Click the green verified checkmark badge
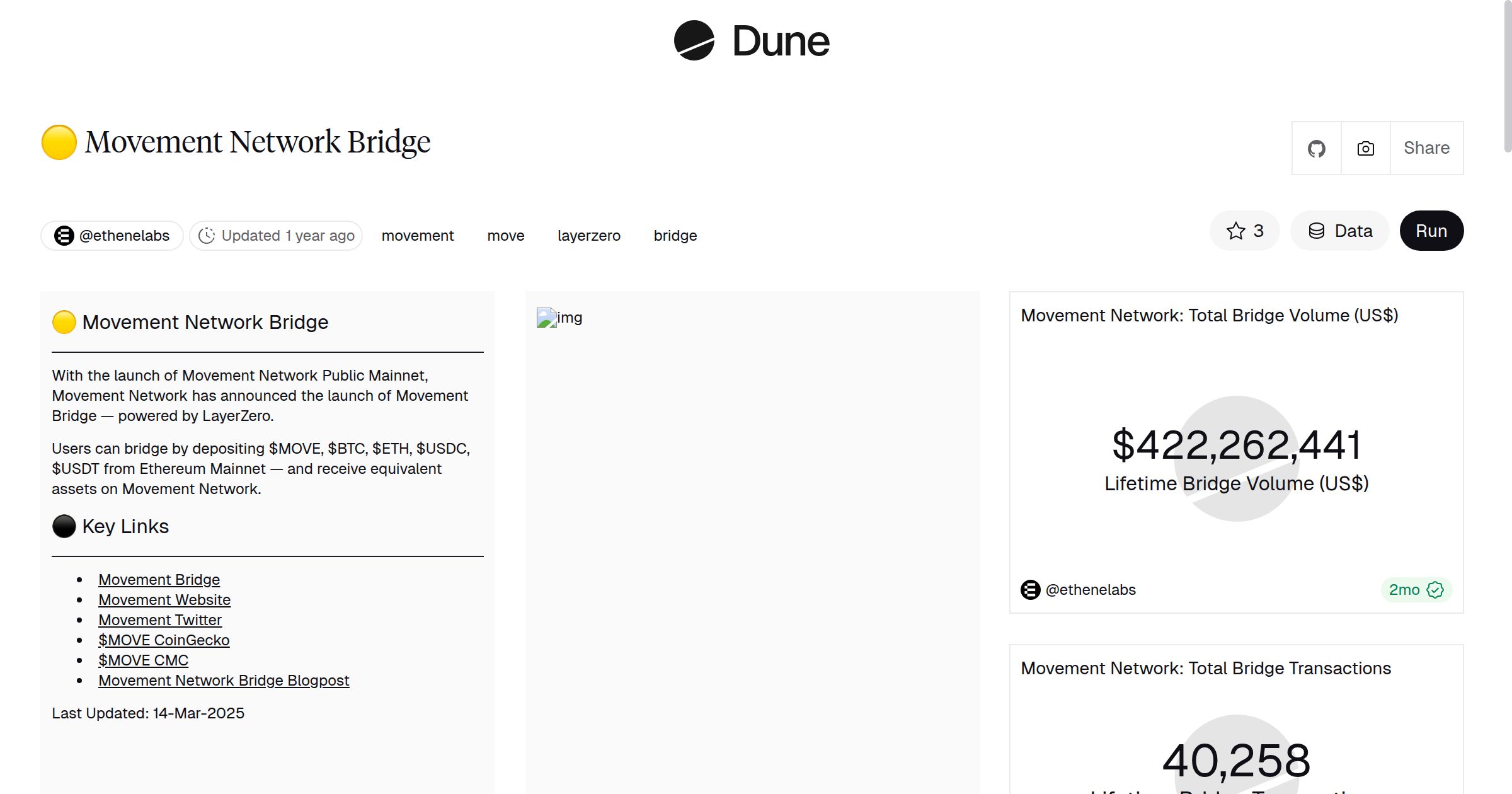 (x=1435, y=590)
